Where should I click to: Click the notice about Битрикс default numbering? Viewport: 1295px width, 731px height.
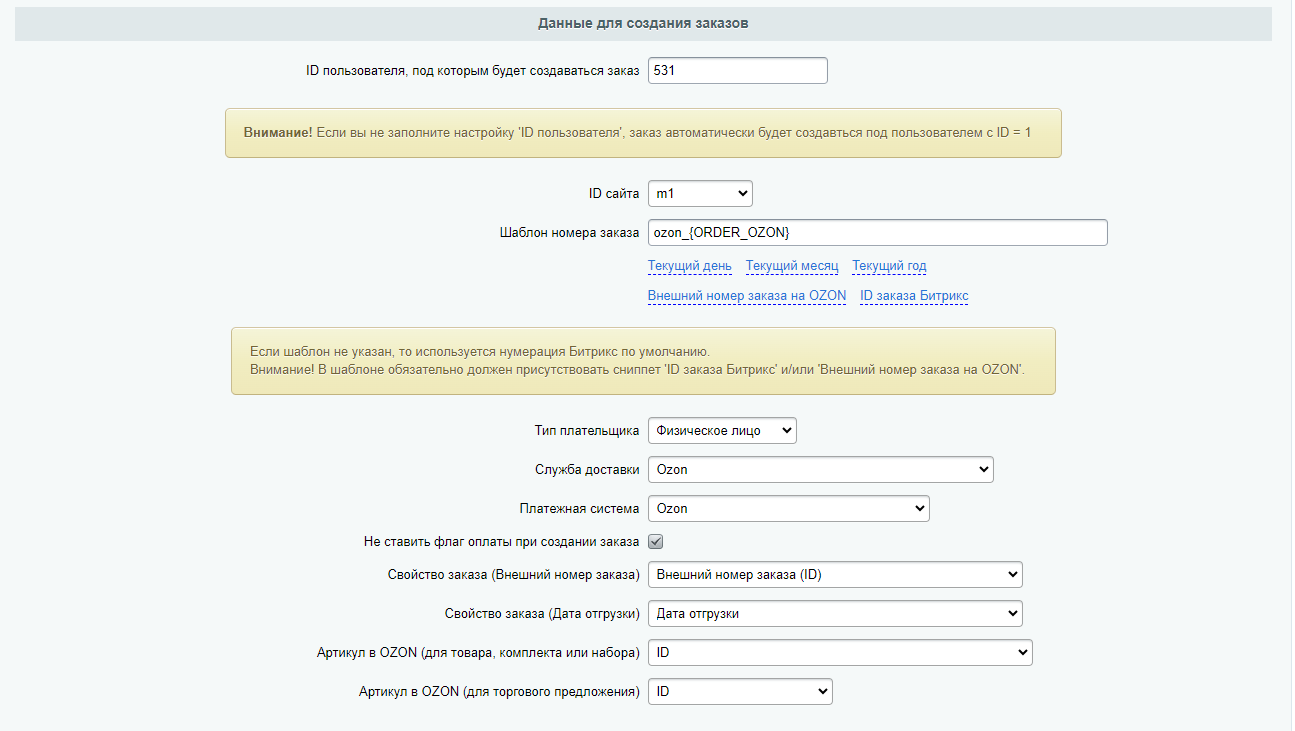coord(642,361)
